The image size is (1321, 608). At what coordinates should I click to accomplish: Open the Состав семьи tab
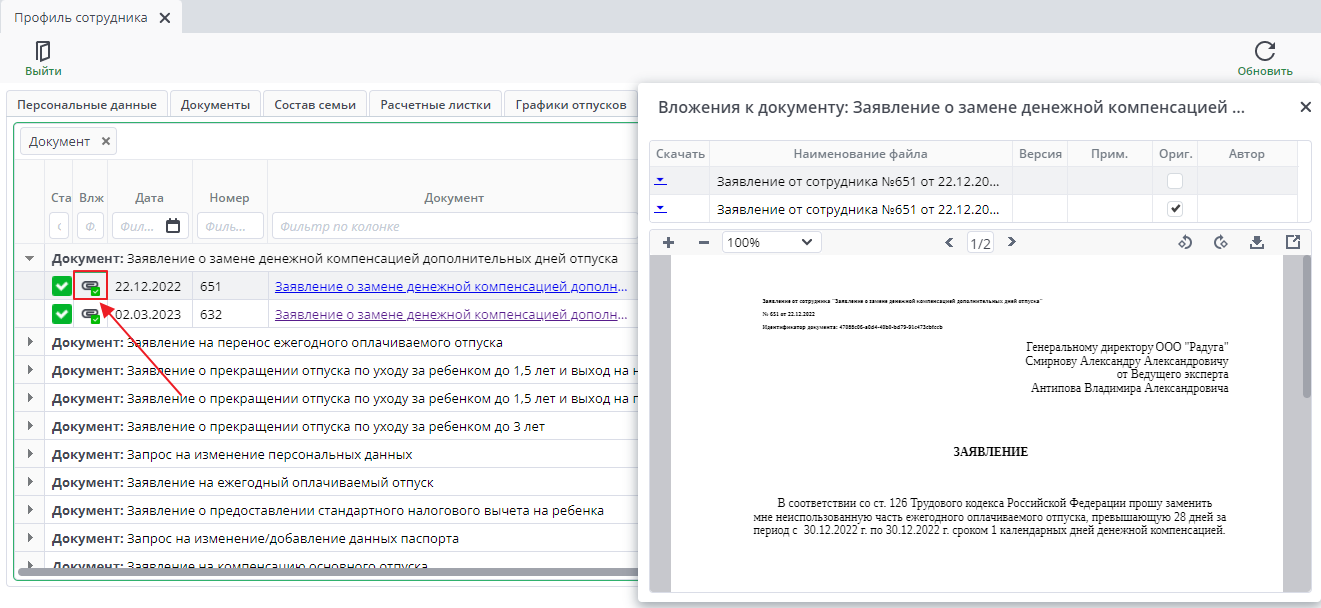click(x=314, y=104)
